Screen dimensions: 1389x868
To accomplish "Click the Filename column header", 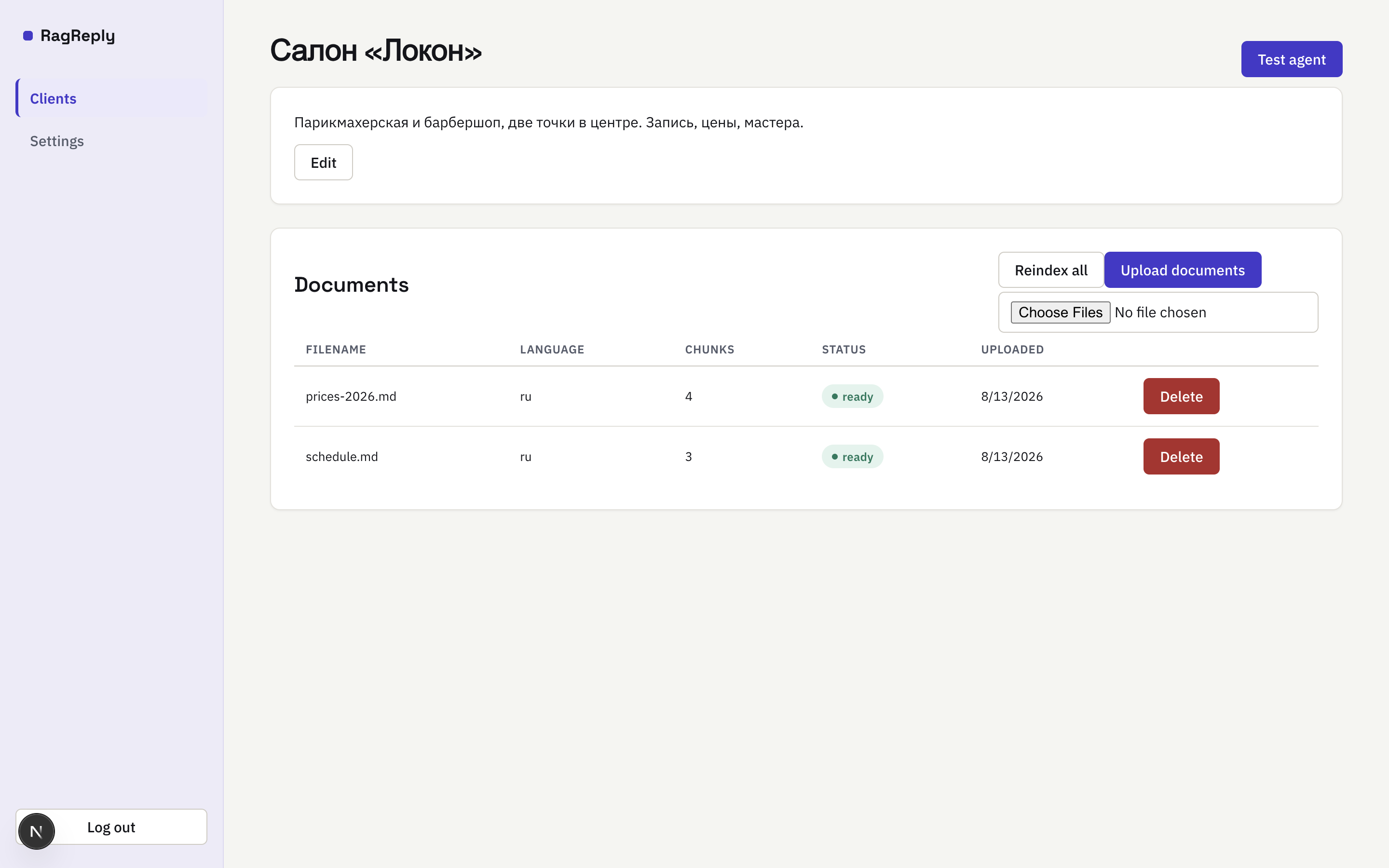I will point(336,350).
